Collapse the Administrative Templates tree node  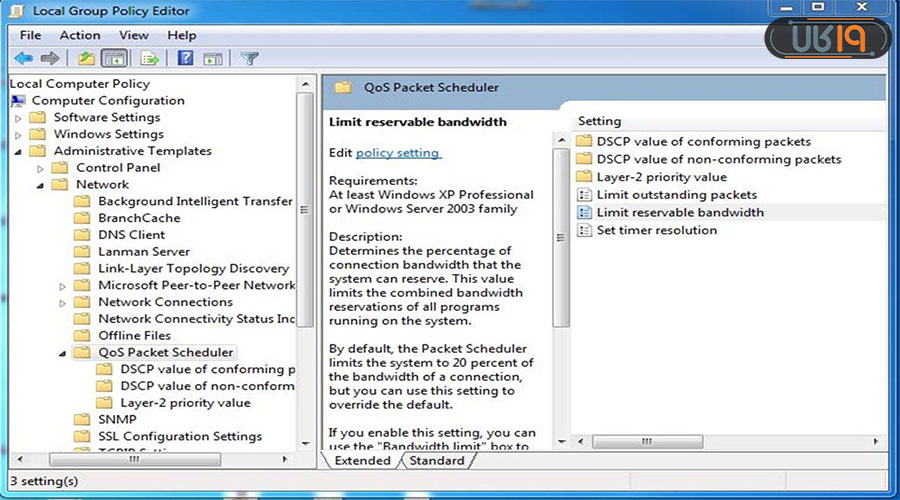(x=17, y=152)
